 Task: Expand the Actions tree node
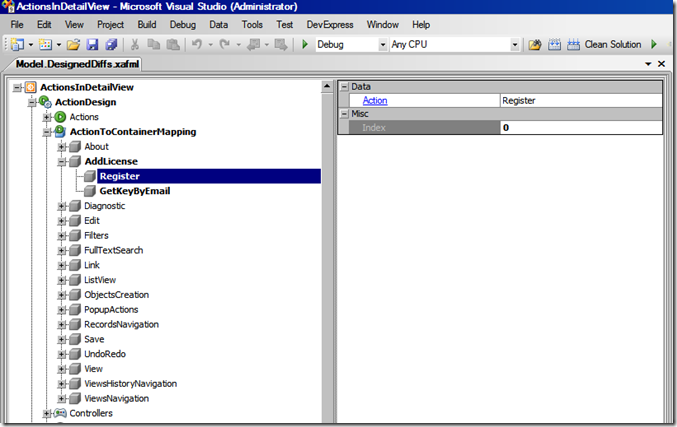click(x=47, y=117)
